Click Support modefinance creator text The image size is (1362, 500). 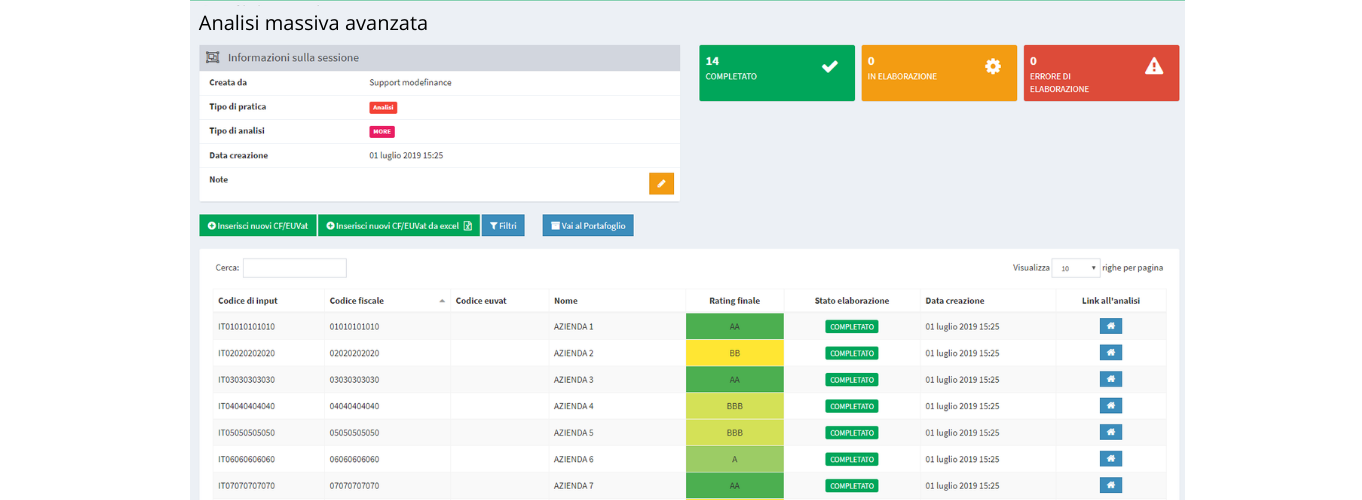(410, 82)
